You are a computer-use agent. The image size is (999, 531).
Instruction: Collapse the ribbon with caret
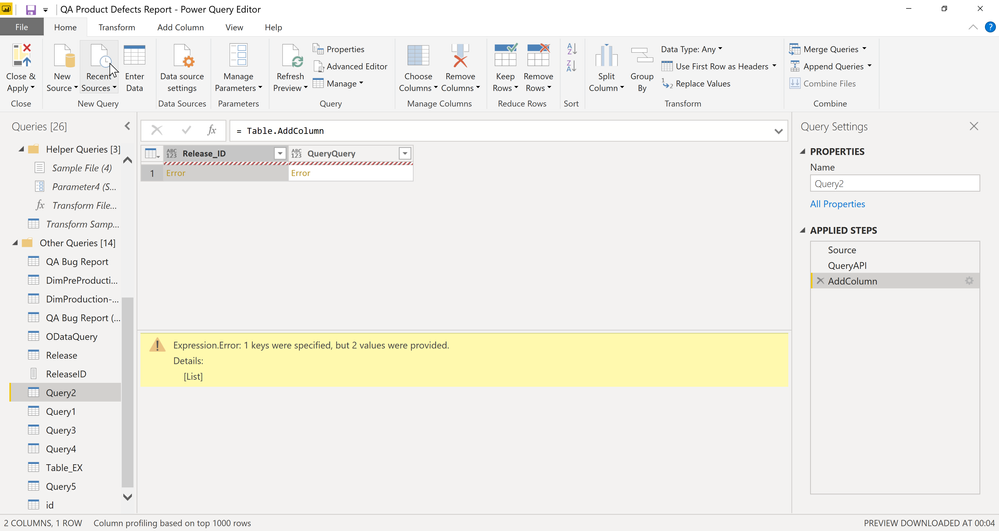[x=972, y=27]
